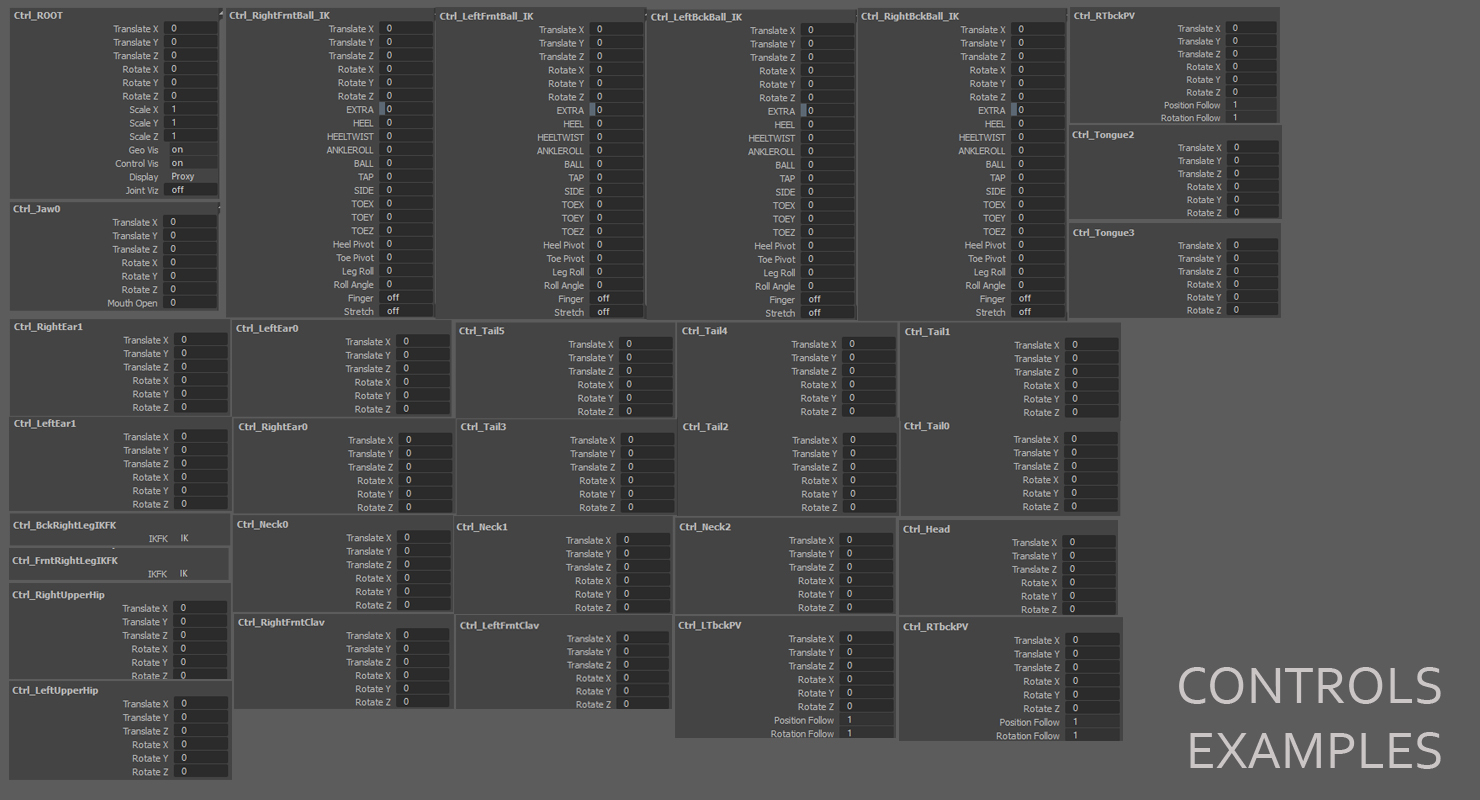Viewport: 1480px width, 800px height.
Task: Toggle Finger value in Ctrl_LeftBckBall_IK
Action: tap(829, 299)
